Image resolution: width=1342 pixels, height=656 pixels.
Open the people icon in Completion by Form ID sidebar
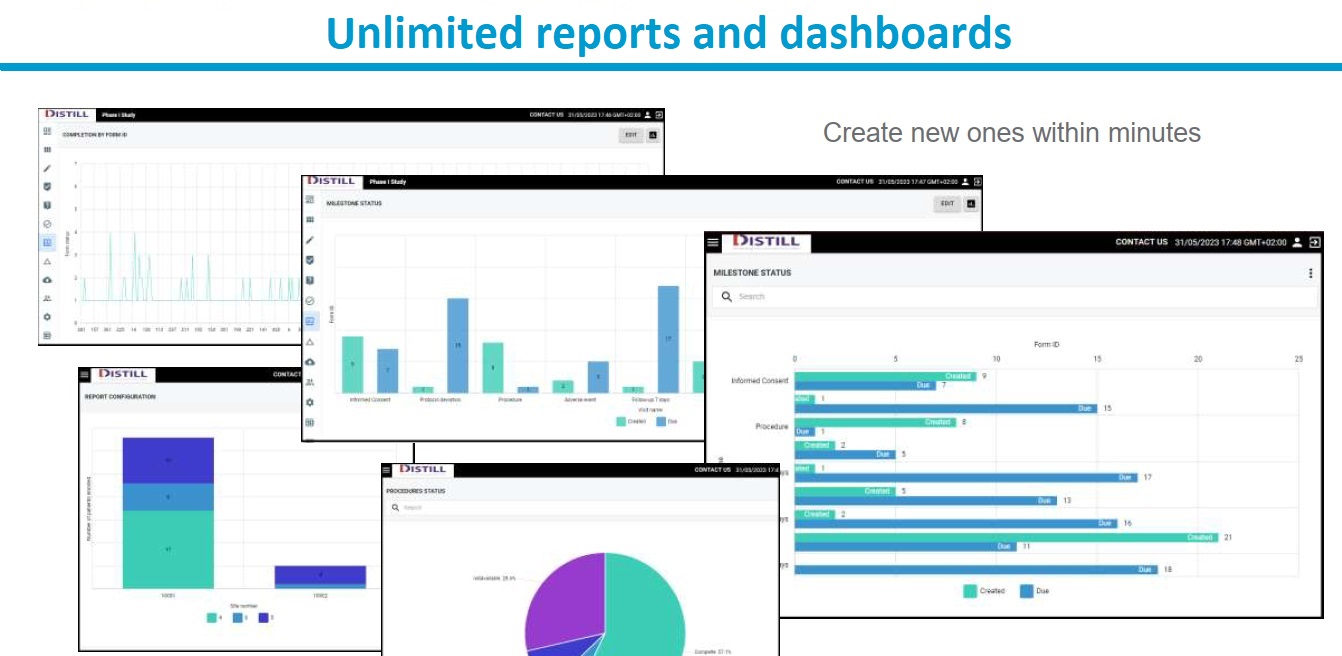[47, 298]
